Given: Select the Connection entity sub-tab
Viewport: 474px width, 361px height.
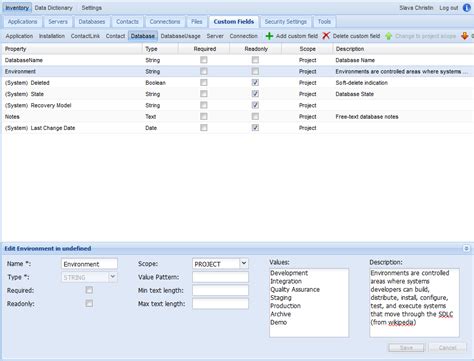Looking at the screenshot, I should 244,36.
